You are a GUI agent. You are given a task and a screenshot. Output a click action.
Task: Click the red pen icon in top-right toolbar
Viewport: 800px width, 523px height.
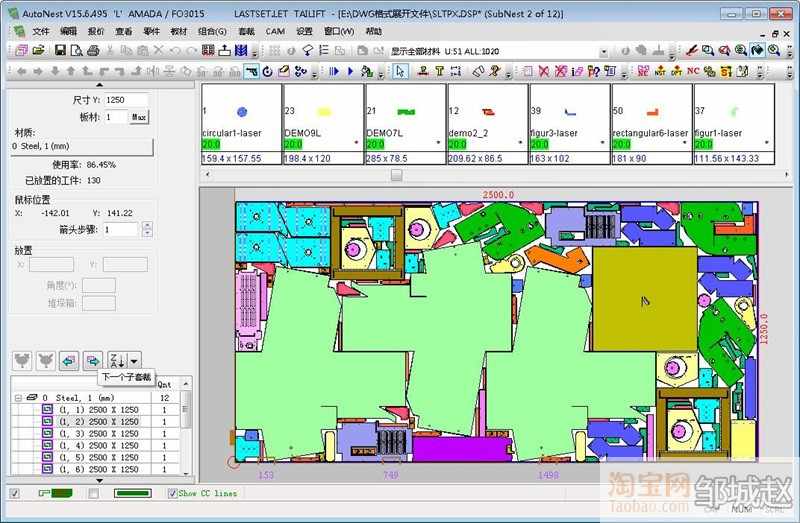click(x=691, y=51)
